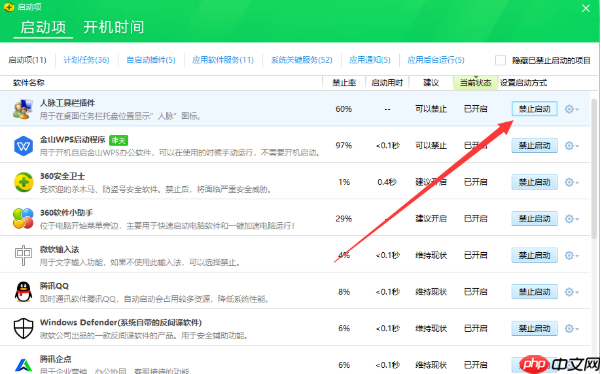Click the 0.4秒 startup time value

tap(387, 182)
